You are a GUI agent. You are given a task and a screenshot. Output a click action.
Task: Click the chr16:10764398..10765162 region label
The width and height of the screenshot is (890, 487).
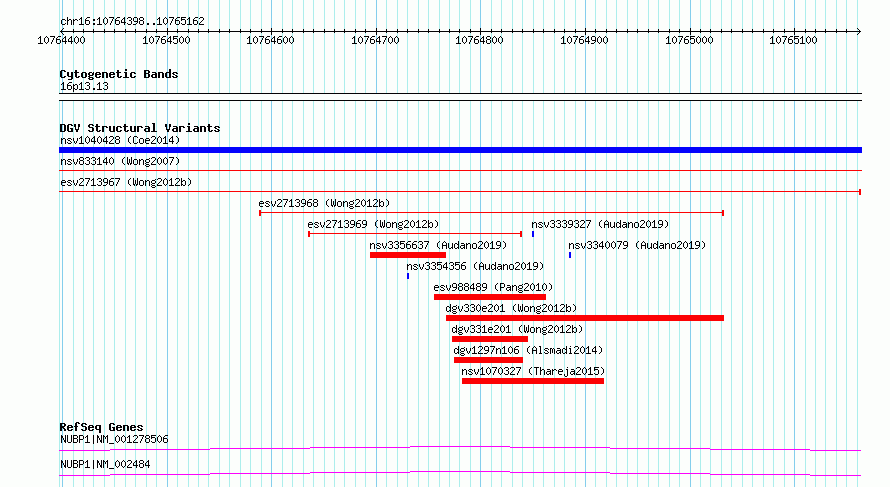coord(132,21)
